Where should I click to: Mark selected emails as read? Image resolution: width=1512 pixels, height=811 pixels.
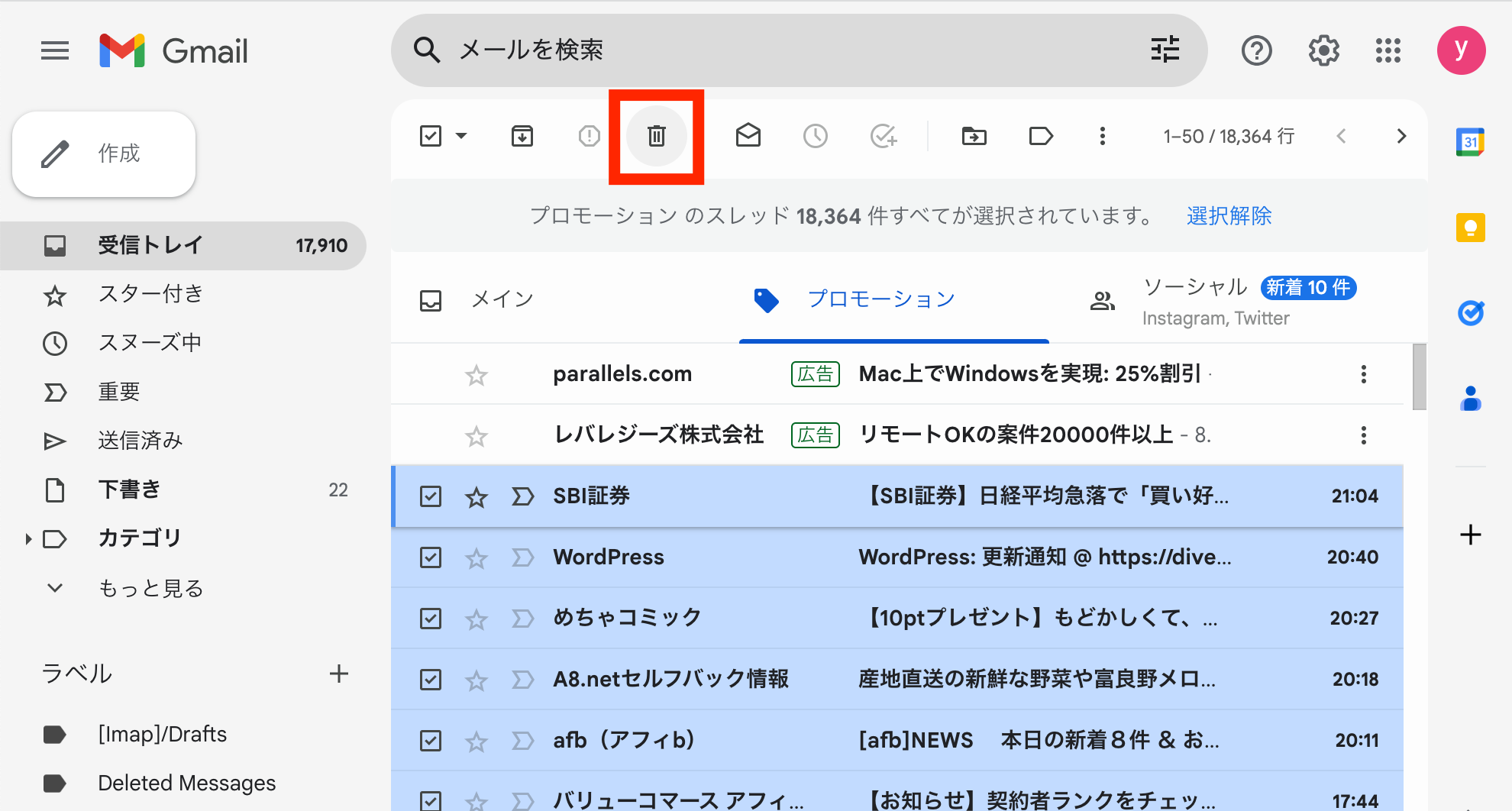[748, 136]
